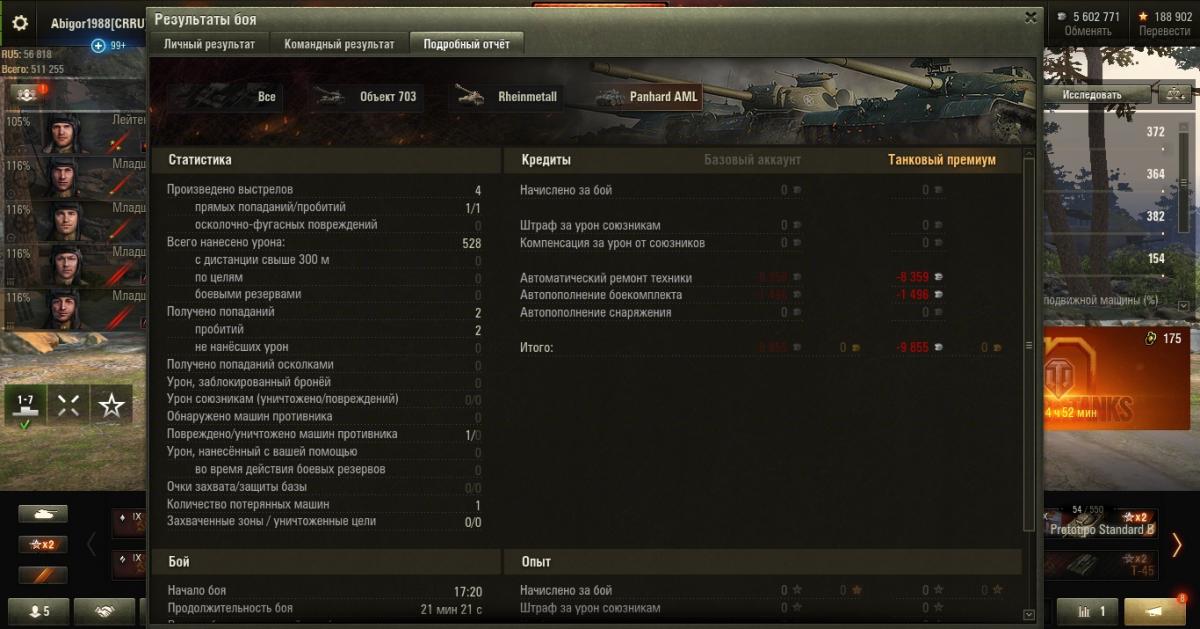The width and height of the screenshot is (1200, 629).
Task: Open the statistics chart button showing 1
Action: (x=1091, y=611)
